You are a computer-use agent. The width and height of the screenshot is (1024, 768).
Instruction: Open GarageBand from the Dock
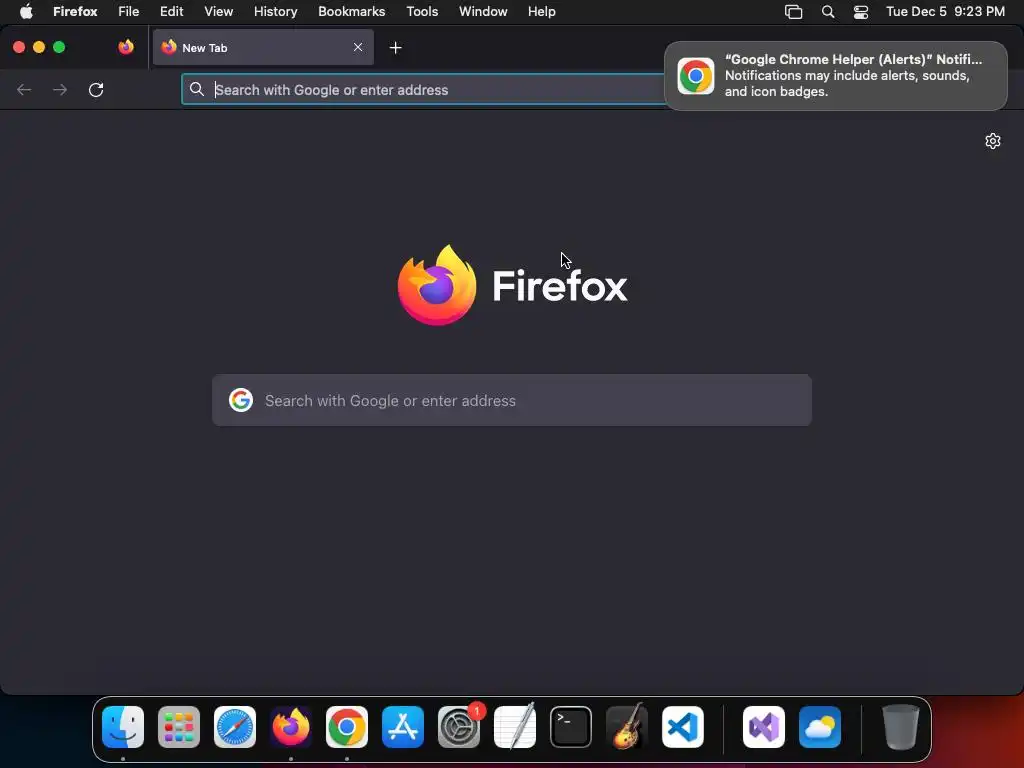coord(627,727)
